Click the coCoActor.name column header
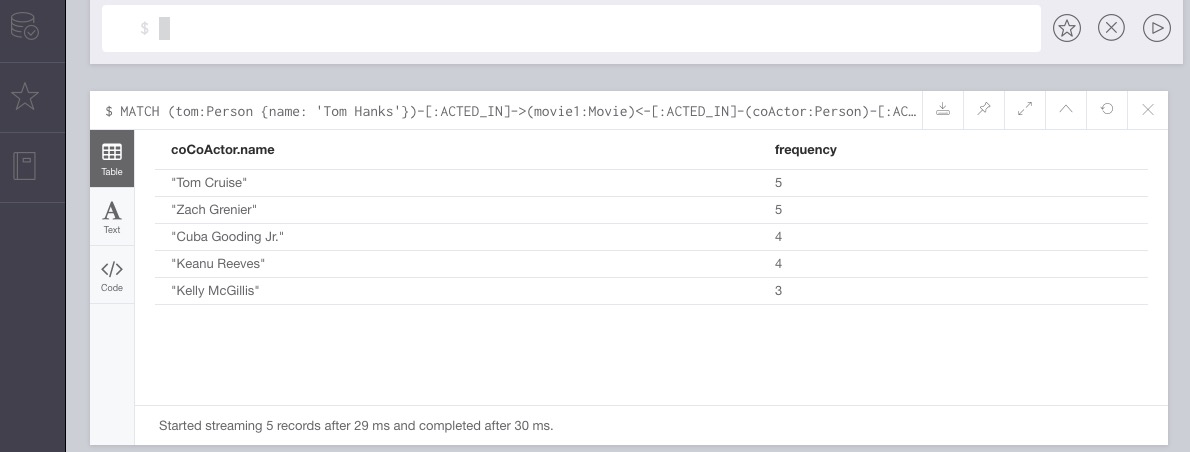 (223, 150)
